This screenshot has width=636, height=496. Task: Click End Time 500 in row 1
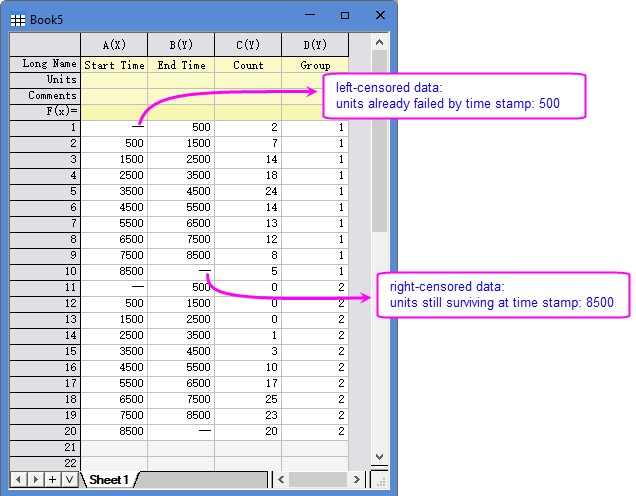pos(181,128)
